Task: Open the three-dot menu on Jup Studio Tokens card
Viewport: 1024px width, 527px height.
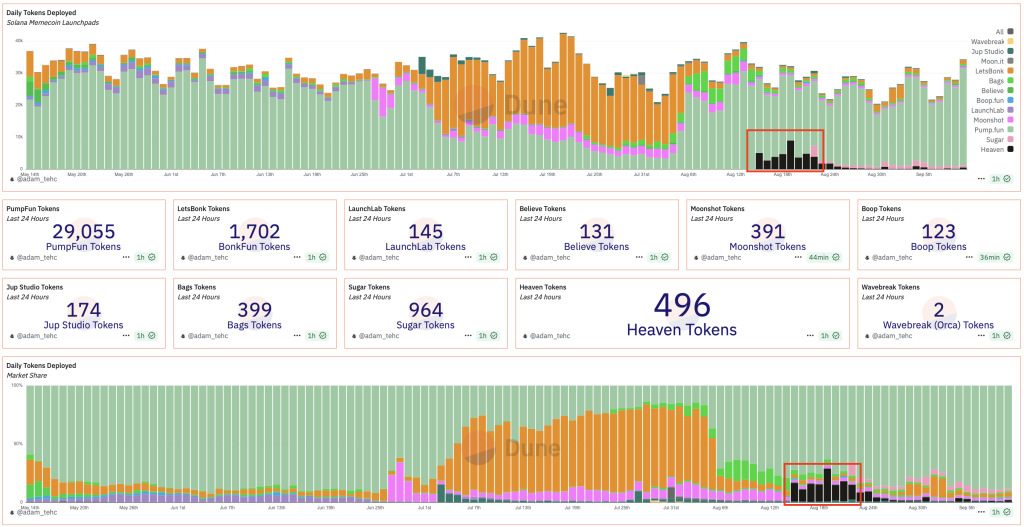Action: pyautogui.click(x=125, y=336)
